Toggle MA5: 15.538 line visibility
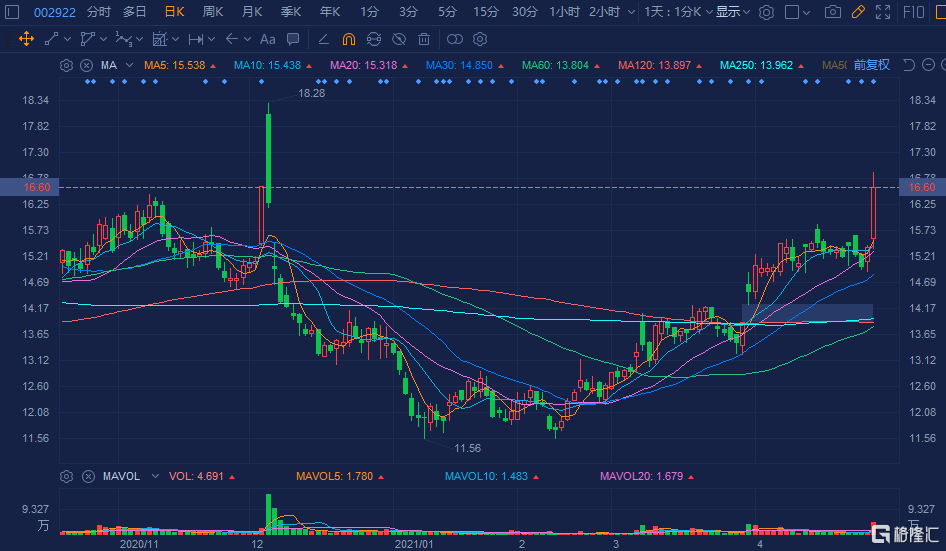Viewport: 946px width, 551px height. [180, 65]
